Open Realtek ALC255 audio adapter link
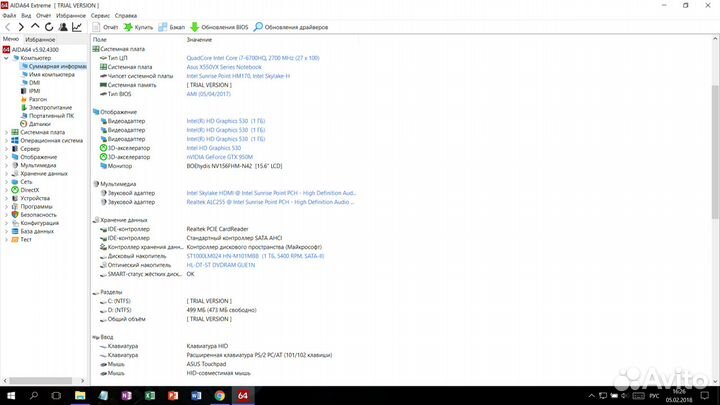 pos(270,202)
